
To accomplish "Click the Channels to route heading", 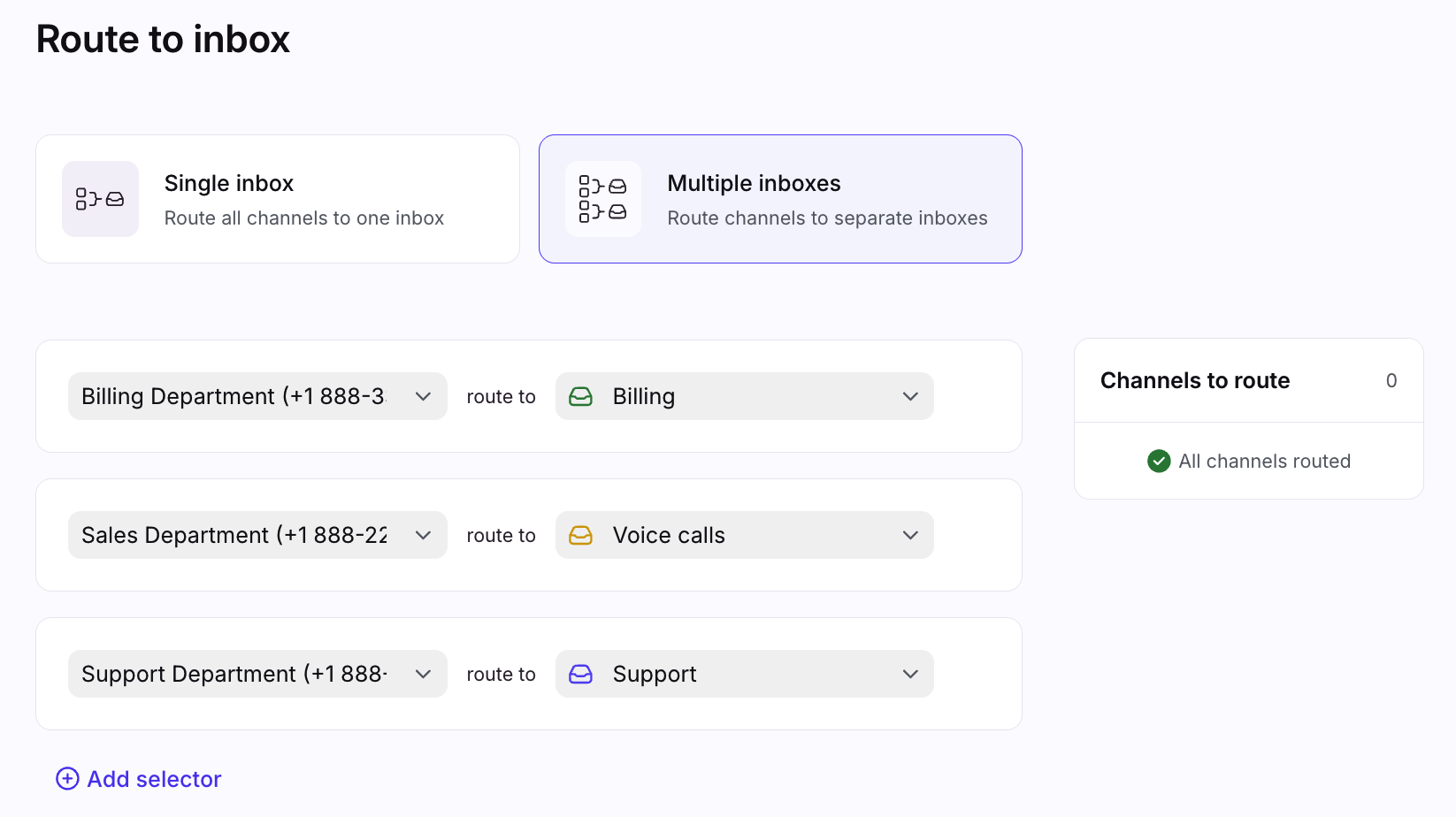I will point(1194,380).
